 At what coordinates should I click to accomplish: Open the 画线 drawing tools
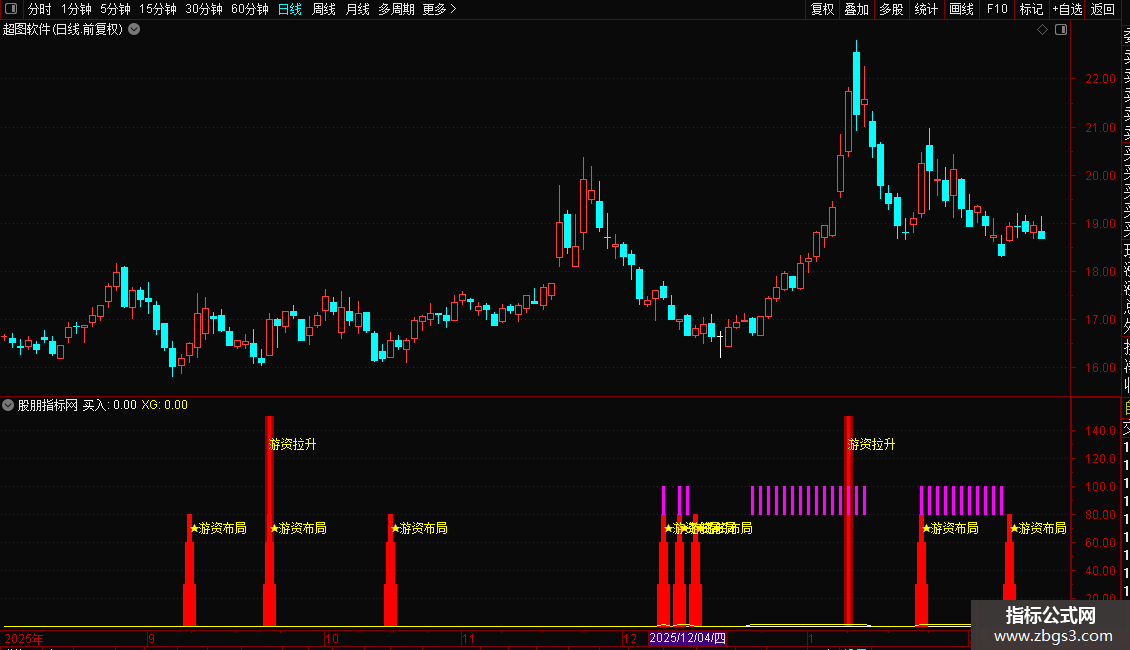(x=961, y=9)
